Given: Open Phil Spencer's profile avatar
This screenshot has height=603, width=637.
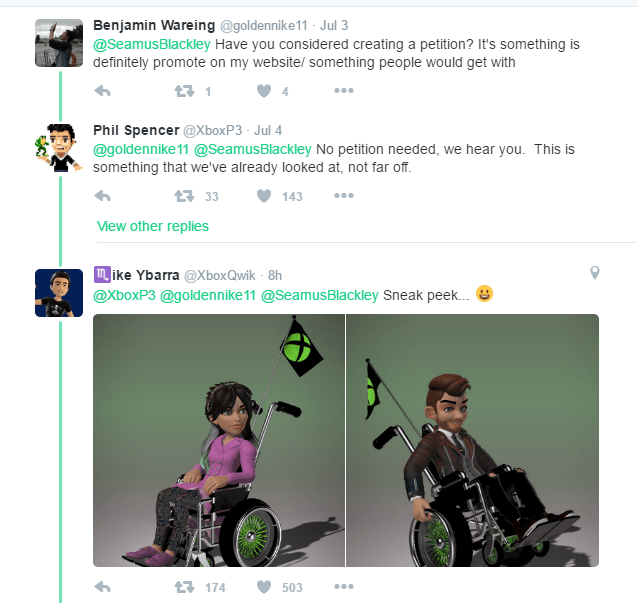Looking at the screenshot, I should pyautogui.click(x=58, y=147).
